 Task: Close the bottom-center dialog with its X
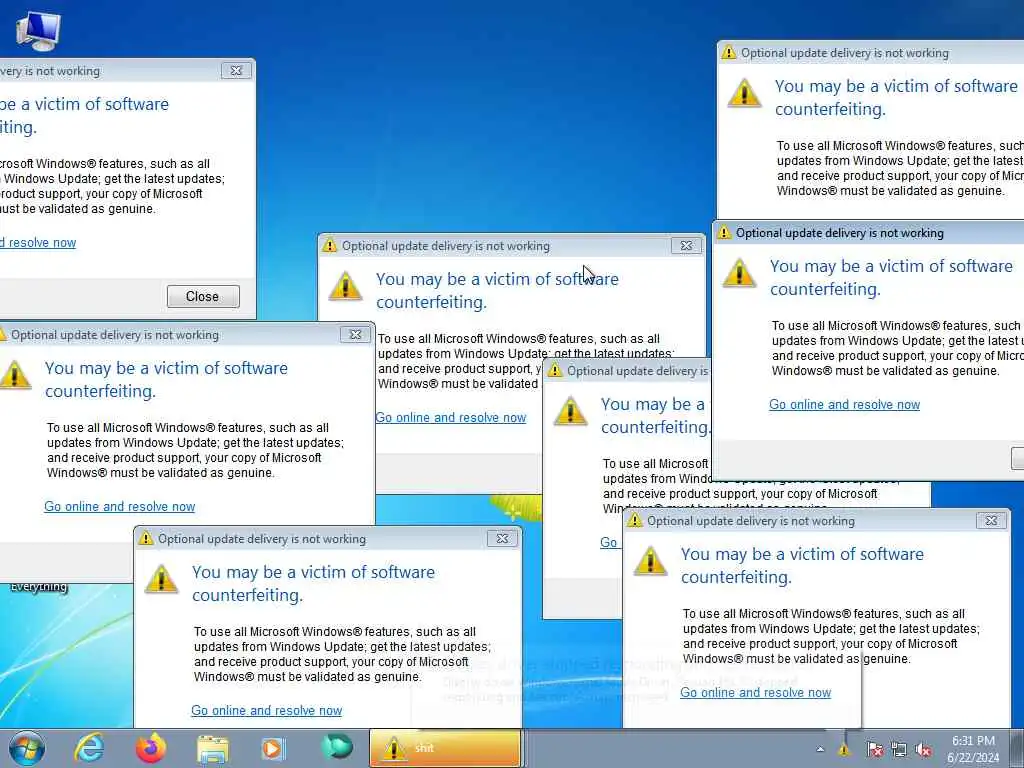pyautogui.click(x=502, y=538)
